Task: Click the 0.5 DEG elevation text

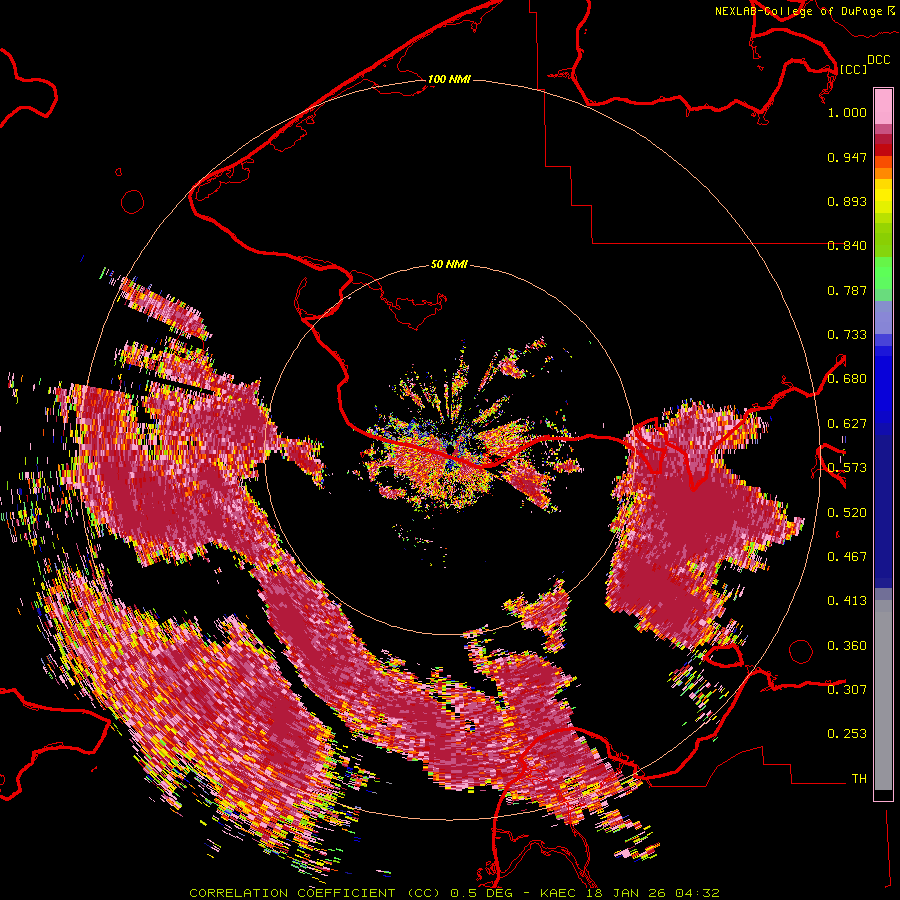Action: tap(482, 893)
